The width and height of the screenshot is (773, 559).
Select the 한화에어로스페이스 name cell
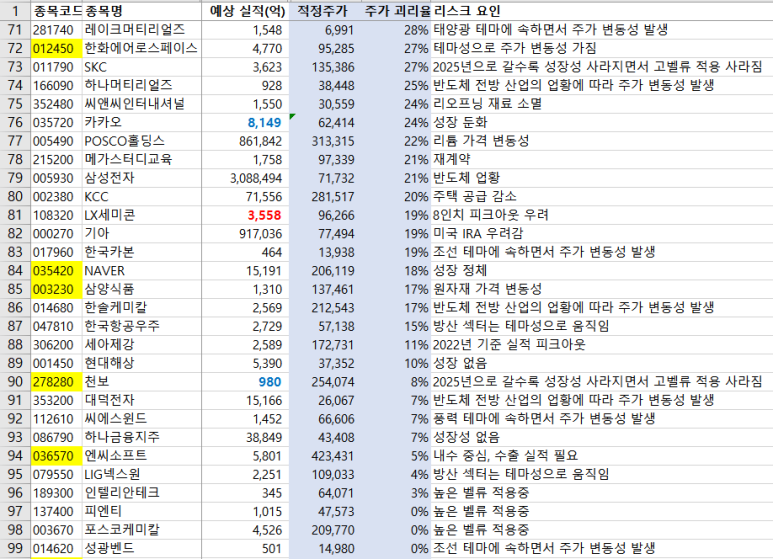(x=142, y=48)
